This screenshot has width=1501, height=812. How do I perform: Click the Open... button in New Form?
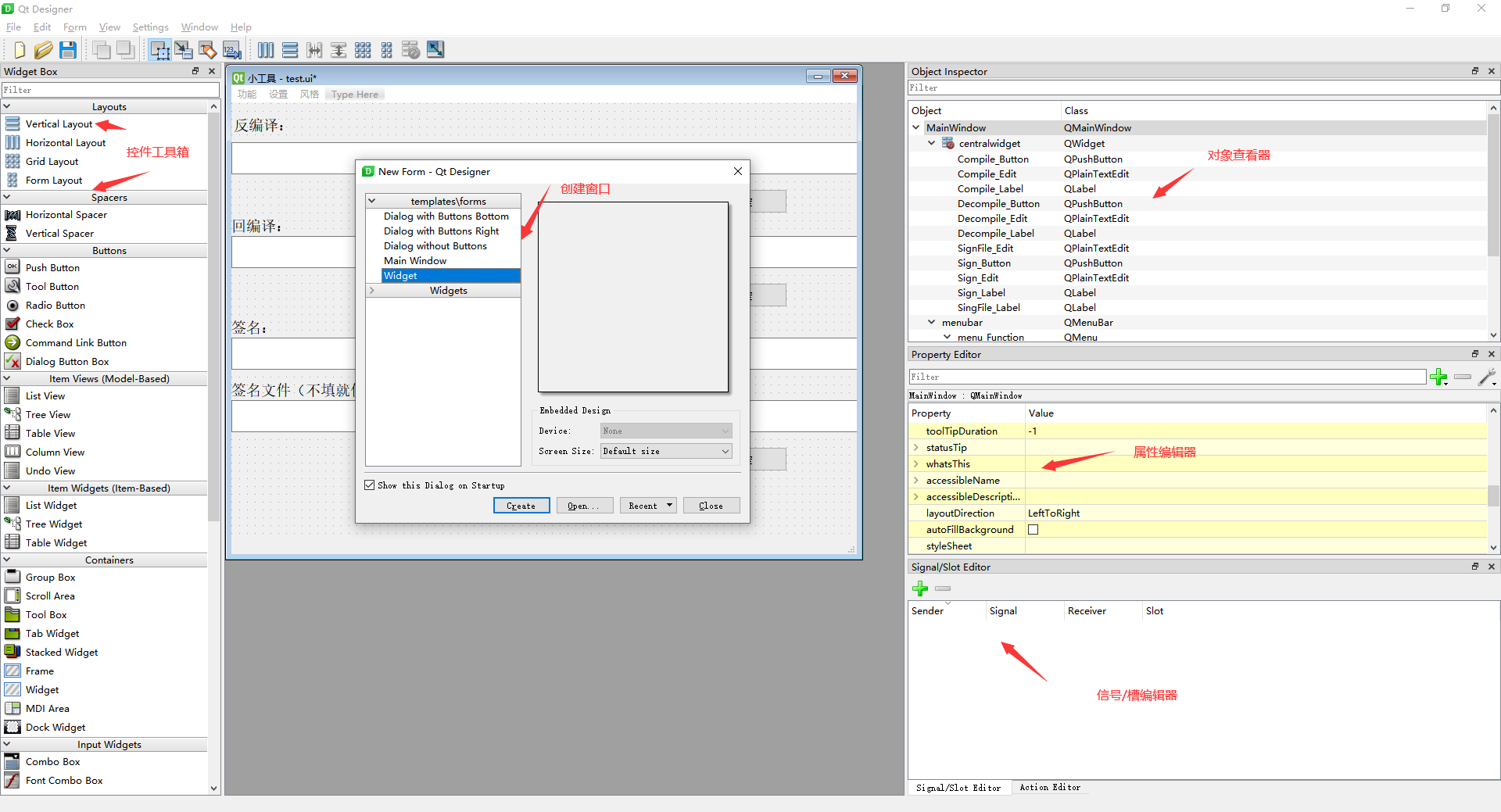(585, 506)
